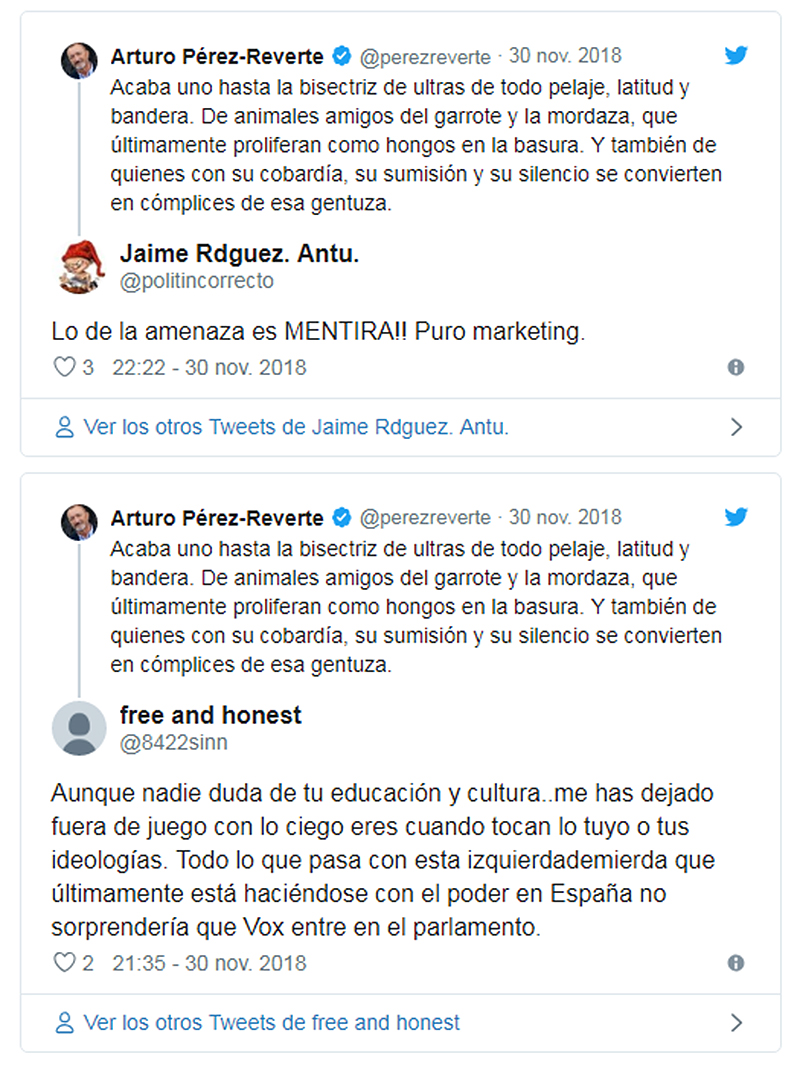Viewport: 800px width, 1065px height.
Task: Click verified badge in second quoted tweet
Action: 342,518
